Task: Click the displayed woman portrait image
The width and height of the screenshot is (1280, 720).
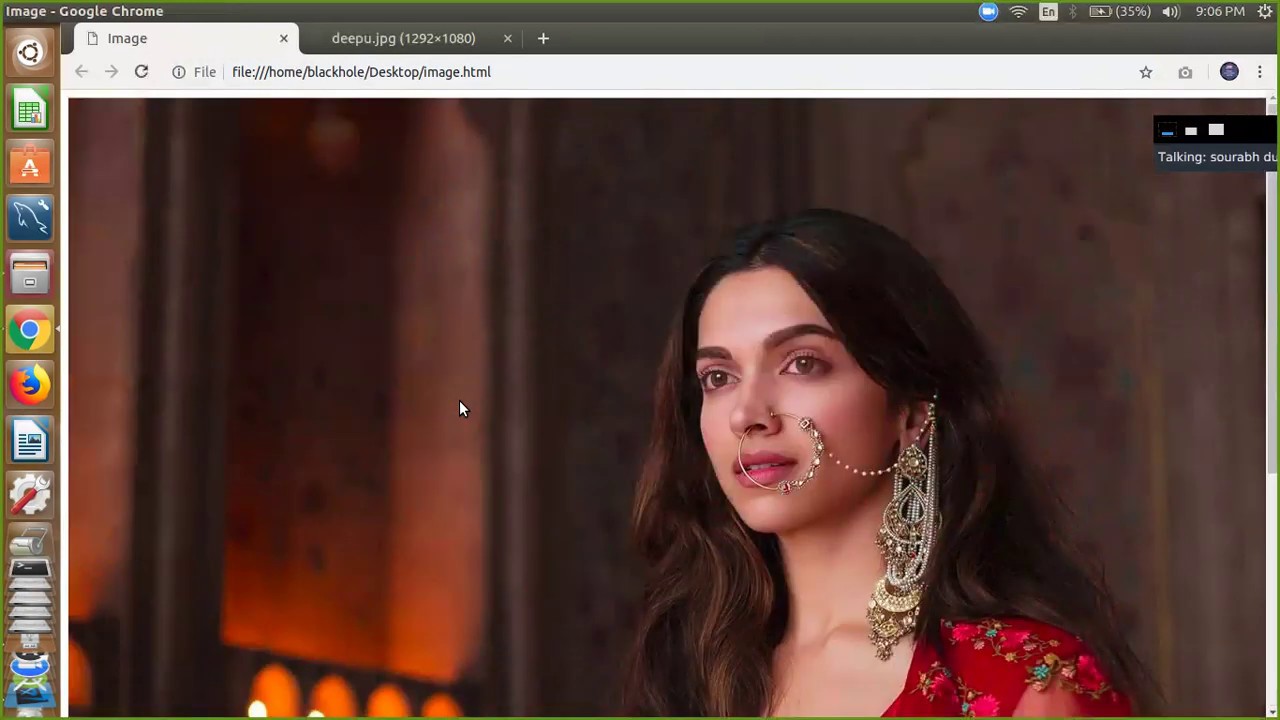Action: 667,407
